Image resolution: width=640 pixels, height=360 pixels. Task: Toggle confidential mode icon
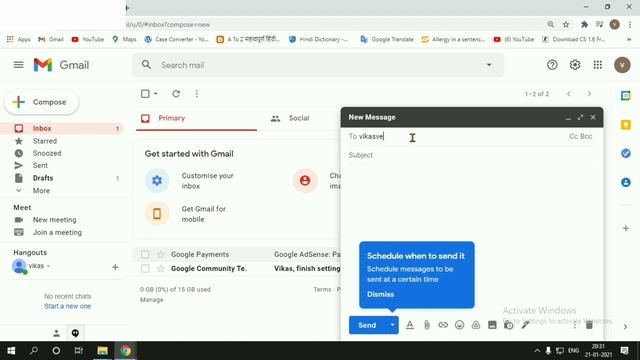pos(509,325)
